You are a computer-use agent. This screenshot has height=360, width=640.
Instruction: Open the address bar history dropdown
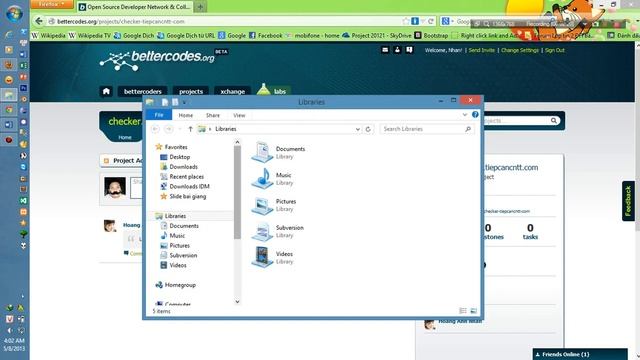pos(358,129)
